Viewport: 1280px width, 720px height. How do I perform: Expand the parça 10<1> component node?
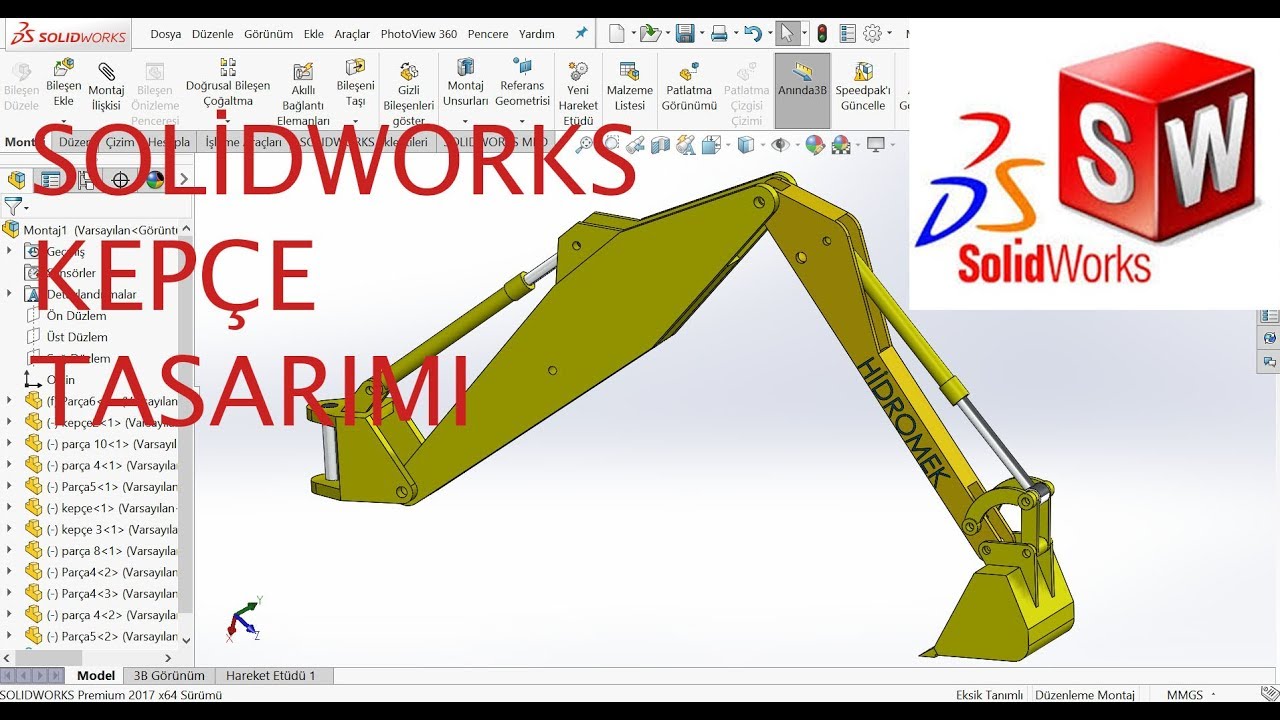click(9, 443)
